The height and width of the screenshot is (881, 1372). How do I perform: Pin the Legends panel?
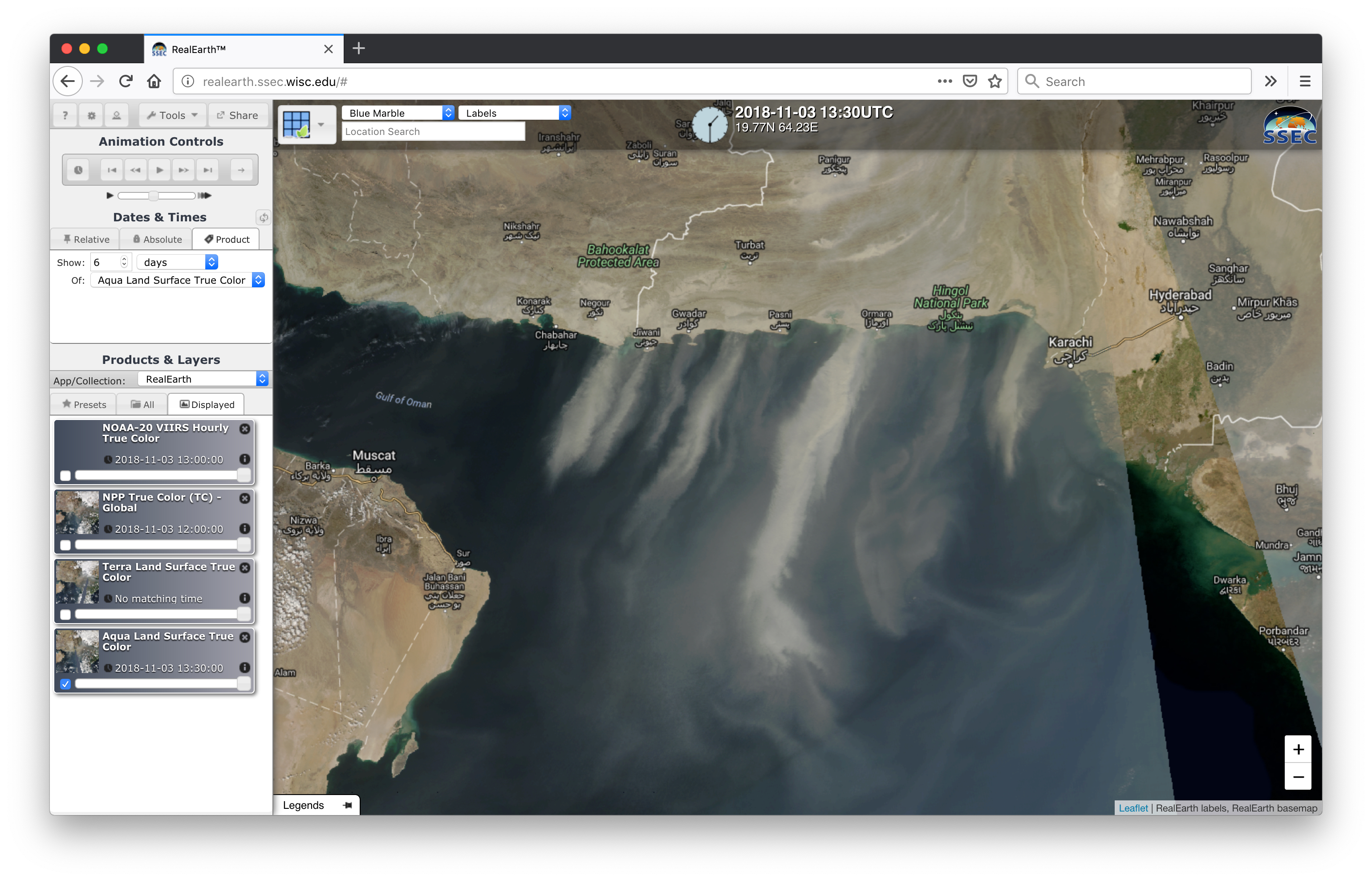[x=347, y=805]
